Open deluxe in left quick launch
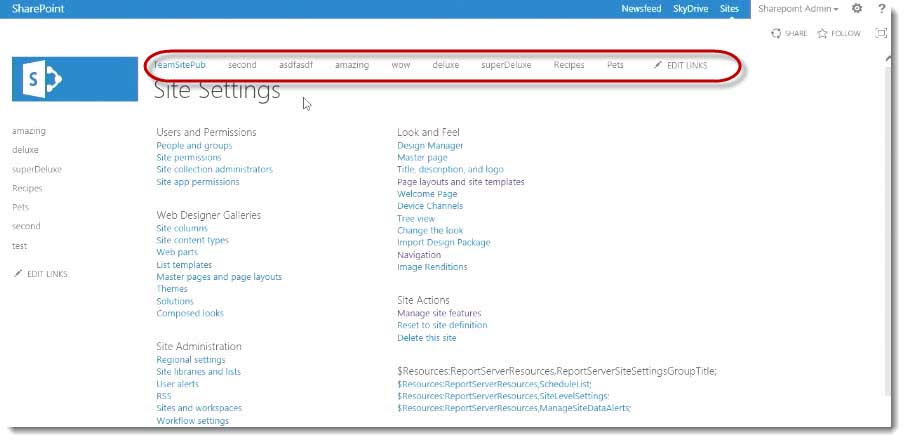Viewport: 906px width, 442px height. click(25, 150)
